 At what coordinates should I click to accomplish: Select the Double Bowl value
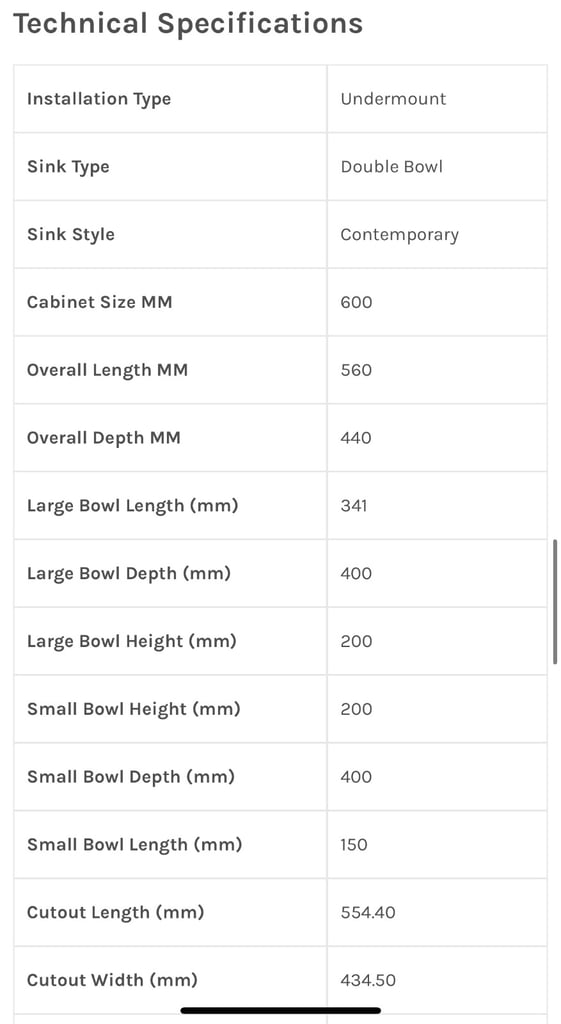coord(391,167)
